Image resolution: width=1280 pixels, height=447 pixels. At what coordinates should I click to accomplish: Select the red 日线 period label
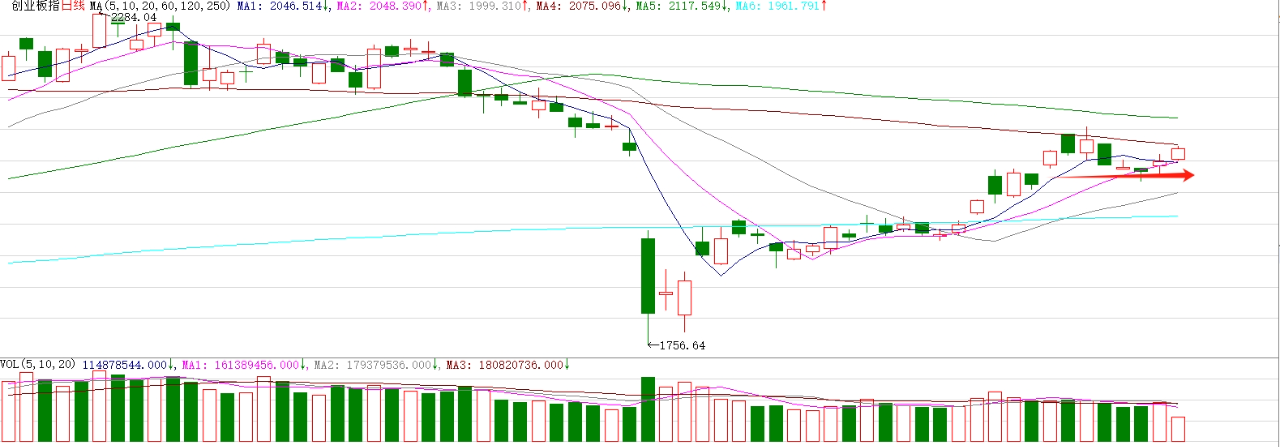tap(72, 6)
